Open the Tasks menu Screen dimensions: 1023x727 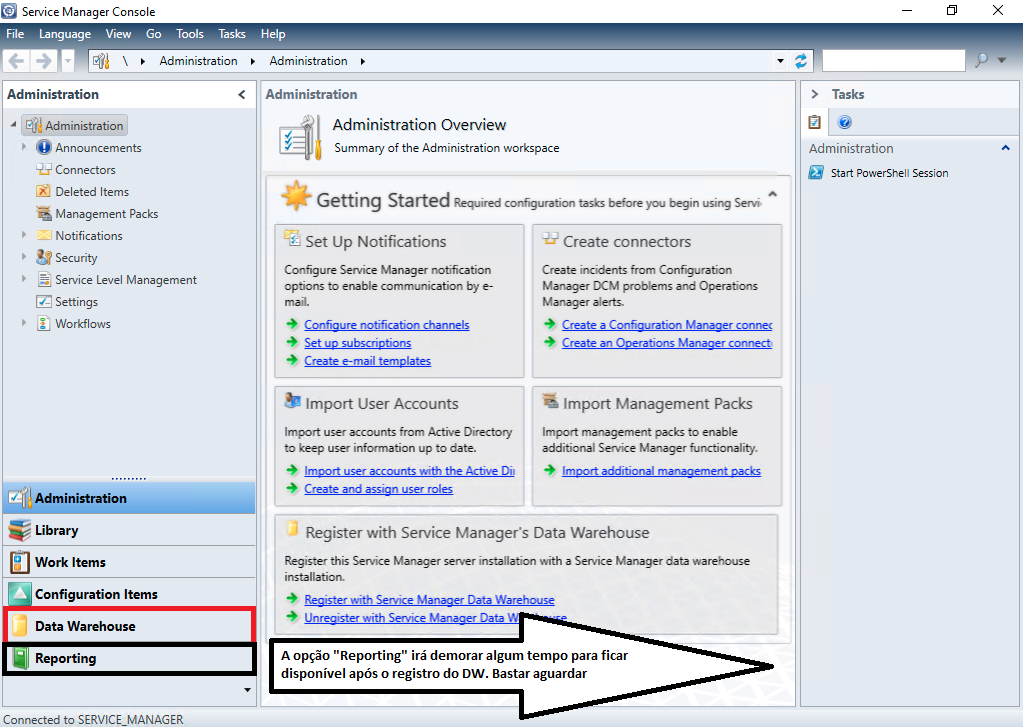pyautogui.click(x=232, y=34)
